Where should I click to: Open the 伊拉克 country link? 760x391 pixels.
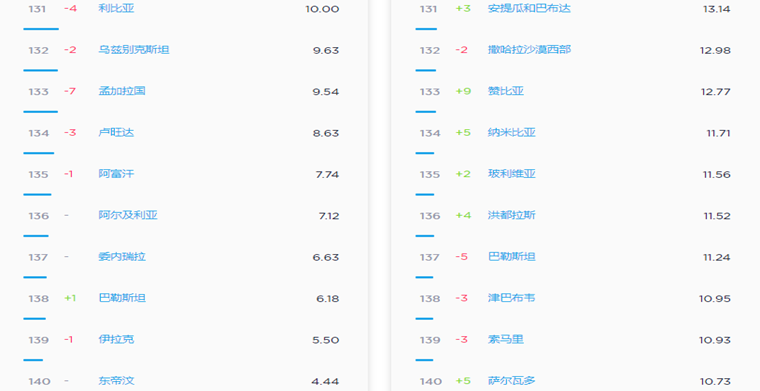tap(116, 339)
